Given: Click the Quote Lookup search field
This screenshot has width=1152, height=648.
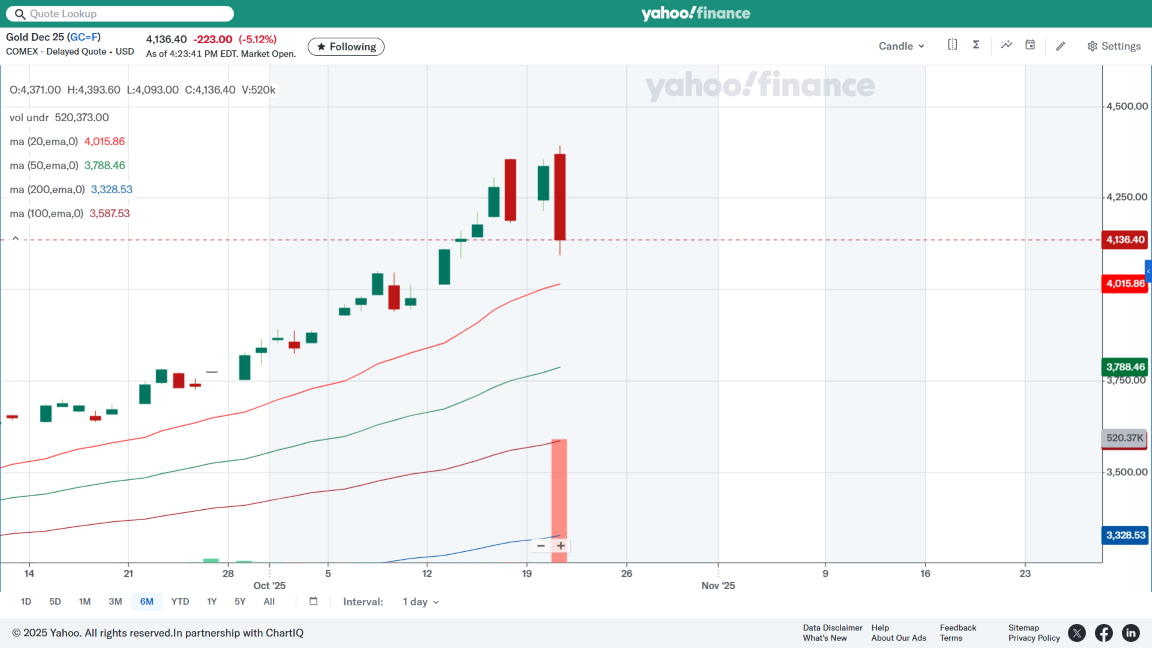Looking at the screenshot, I should (120, 14).
